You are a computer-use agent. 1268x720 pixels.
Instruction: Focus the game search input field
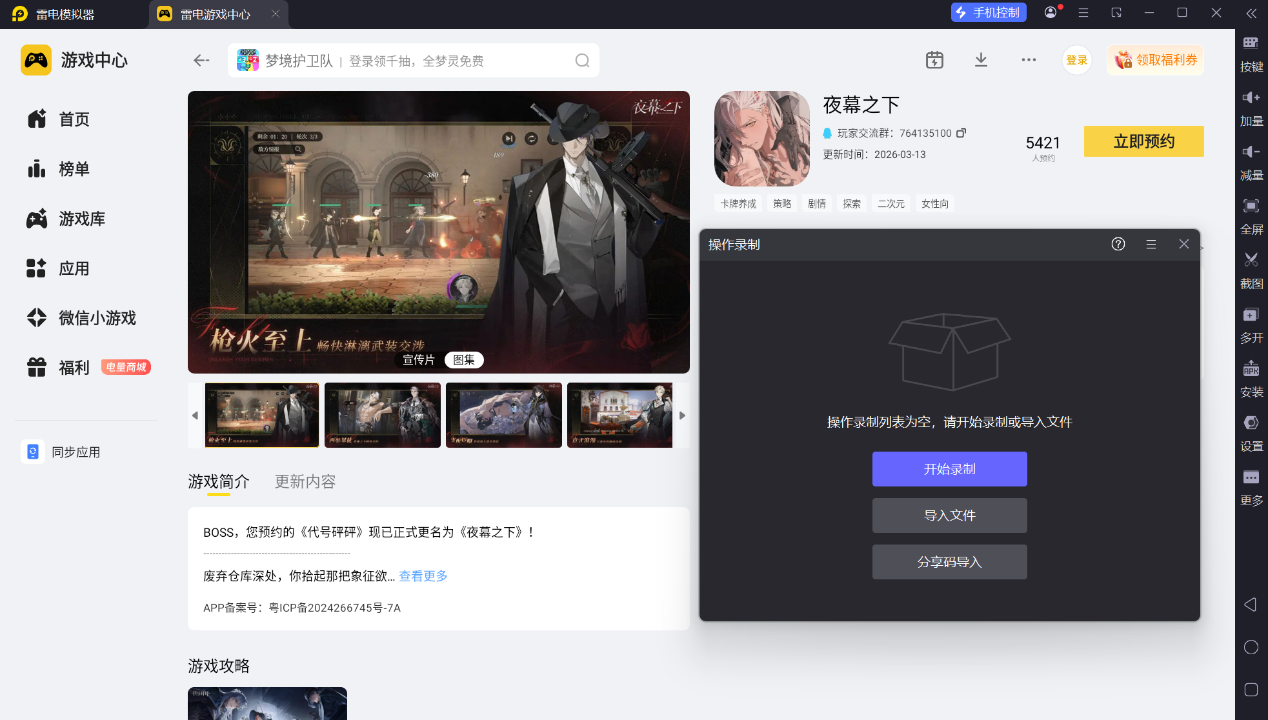coord(413,60)
